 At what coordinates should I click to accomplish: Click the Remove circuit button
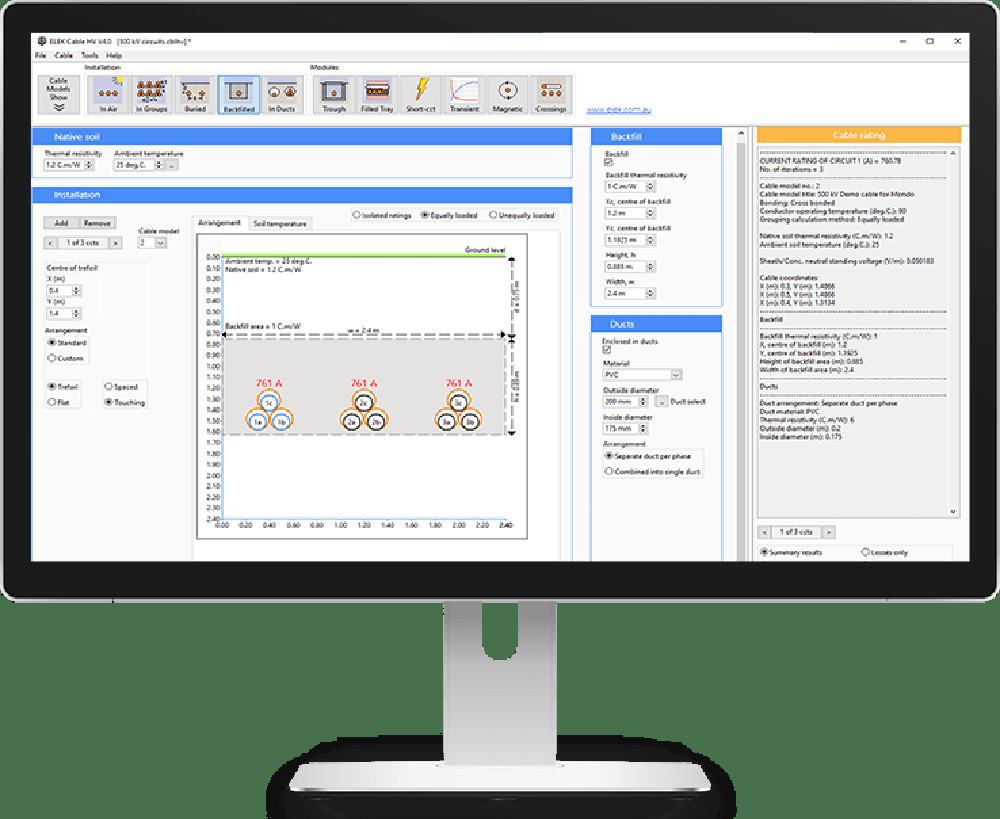tap(97, 223)
